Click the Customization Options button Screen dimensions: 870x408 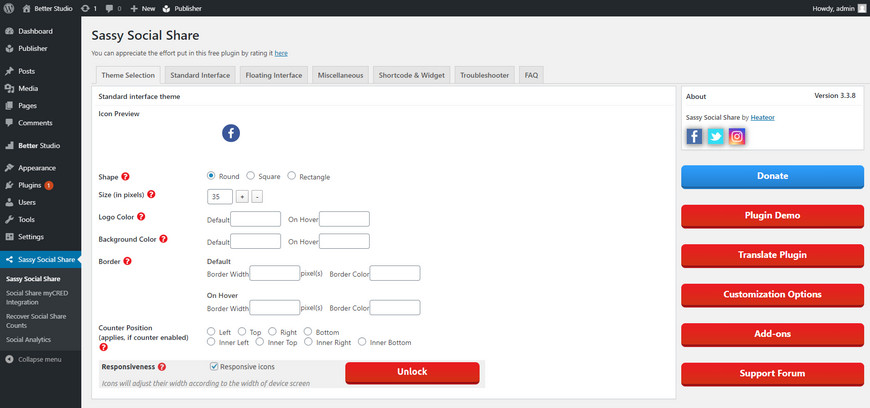pos(772,295)
